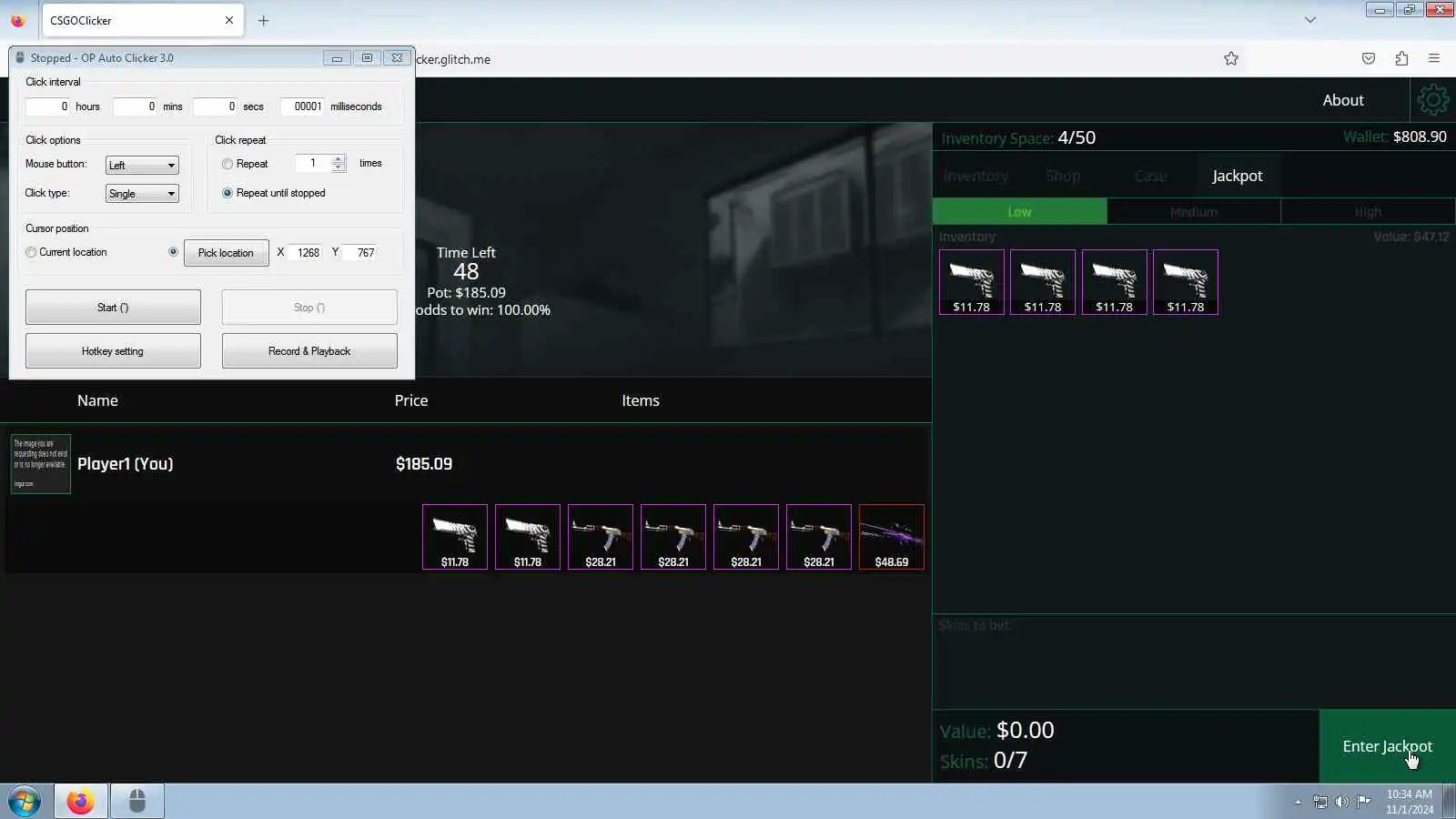Close the OP Auto Clicker window
Screen dimensions: 1456x819
397,58
